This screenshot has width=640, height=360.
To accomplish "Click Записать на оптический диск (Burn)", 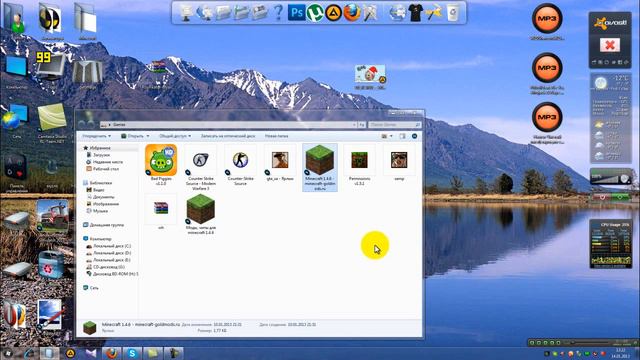I will coord(227,136).
